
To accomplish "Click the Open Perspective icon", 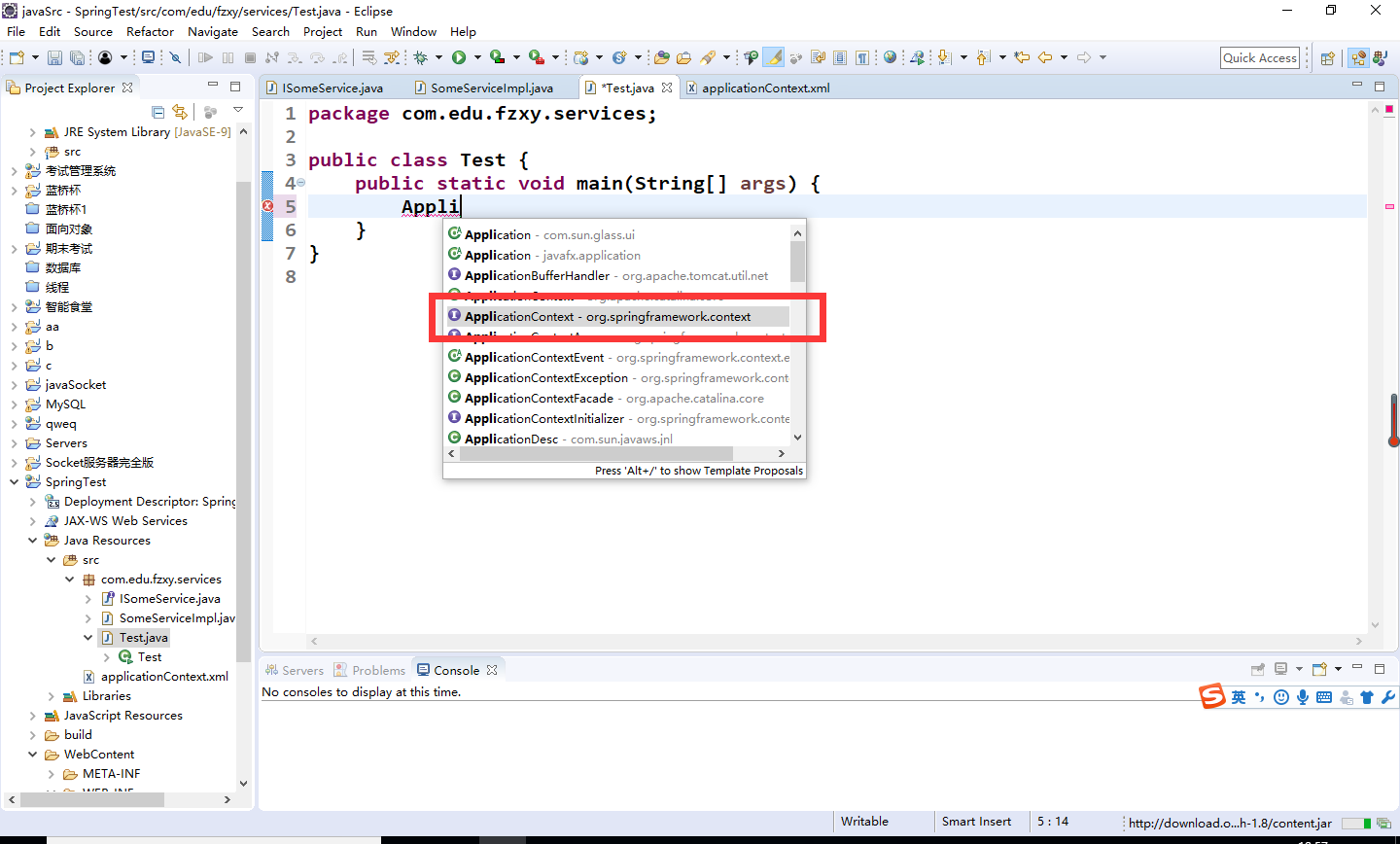I will (x=1328, y=58).
